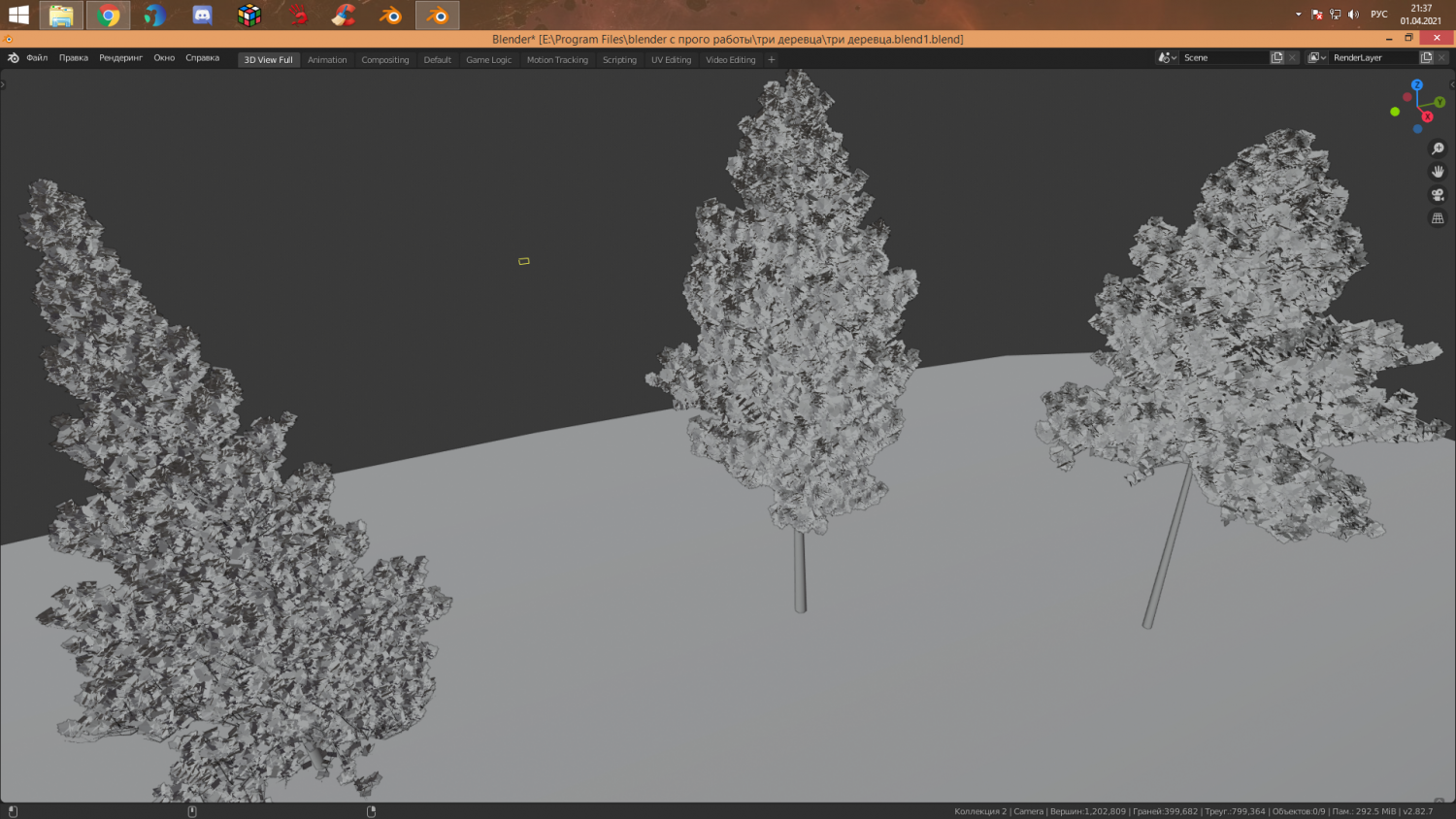This screenshot has width=1456, height=819.
Task: Switch to camera view using camera icon
Action: coord(1438,194)
